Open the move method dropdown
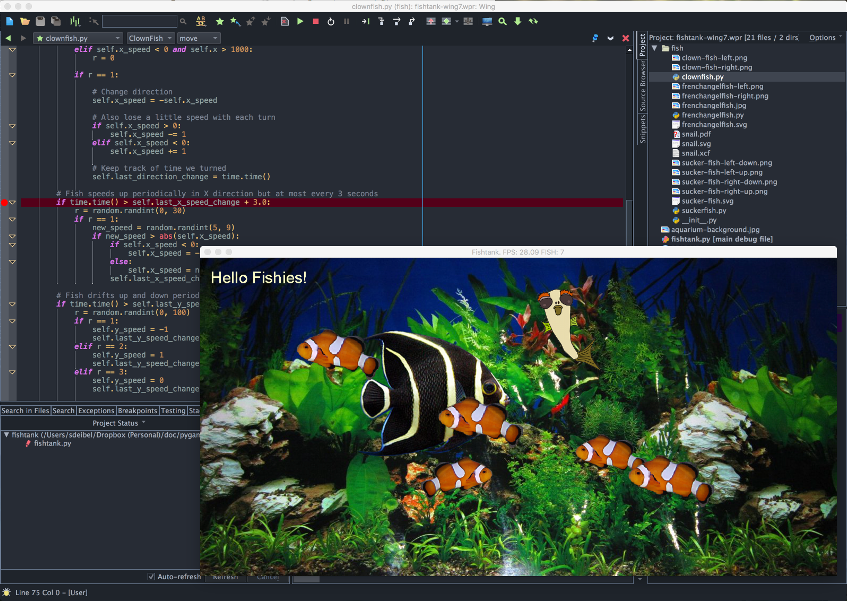847x601 pixels. pos(198,38)
